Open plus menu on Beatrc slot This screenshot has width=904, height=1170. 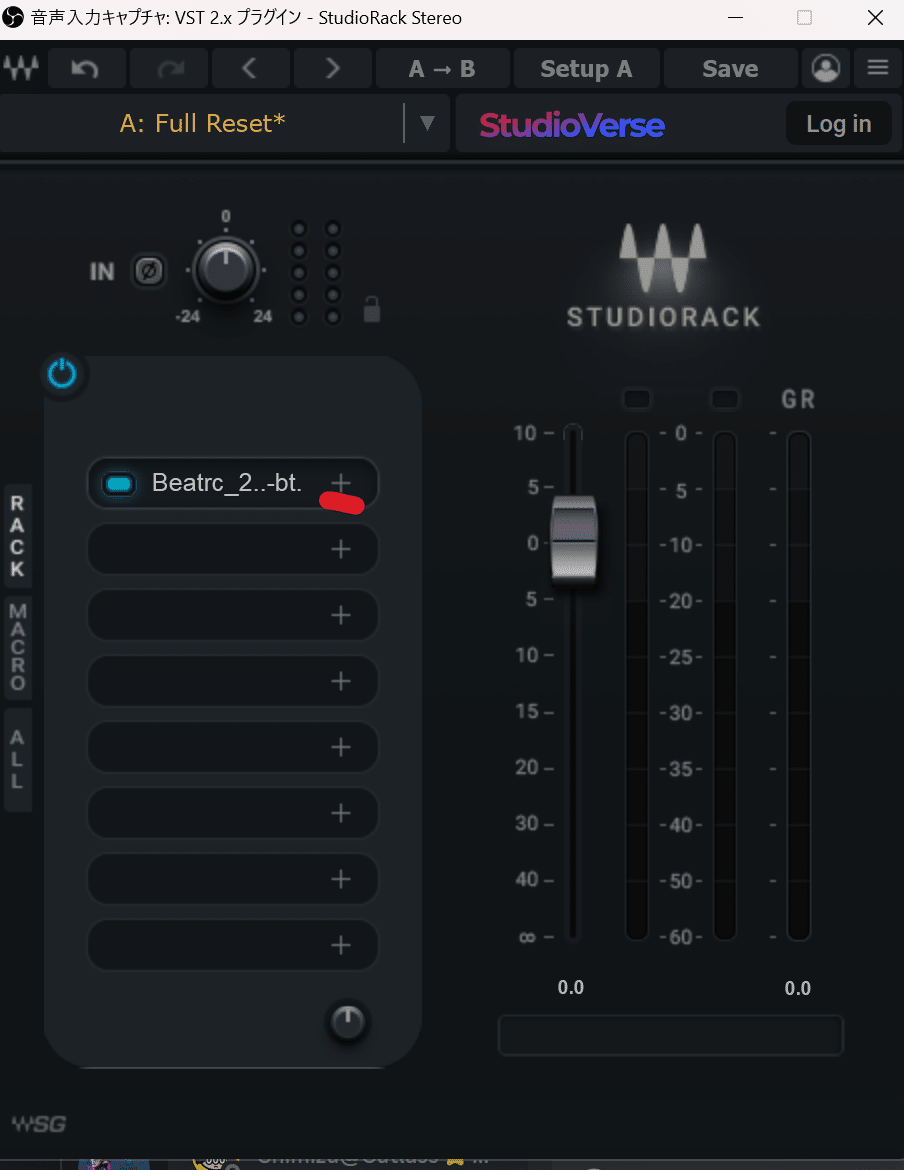point(341,483)
